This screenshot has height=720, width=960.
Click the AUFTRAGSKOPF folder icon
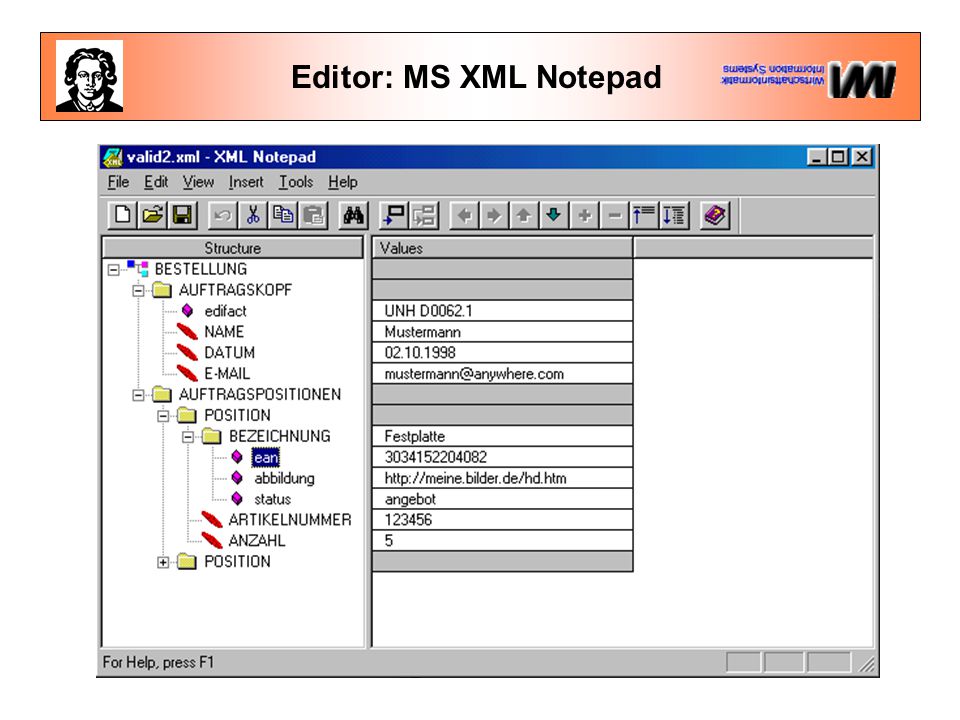tap(162, 290)
